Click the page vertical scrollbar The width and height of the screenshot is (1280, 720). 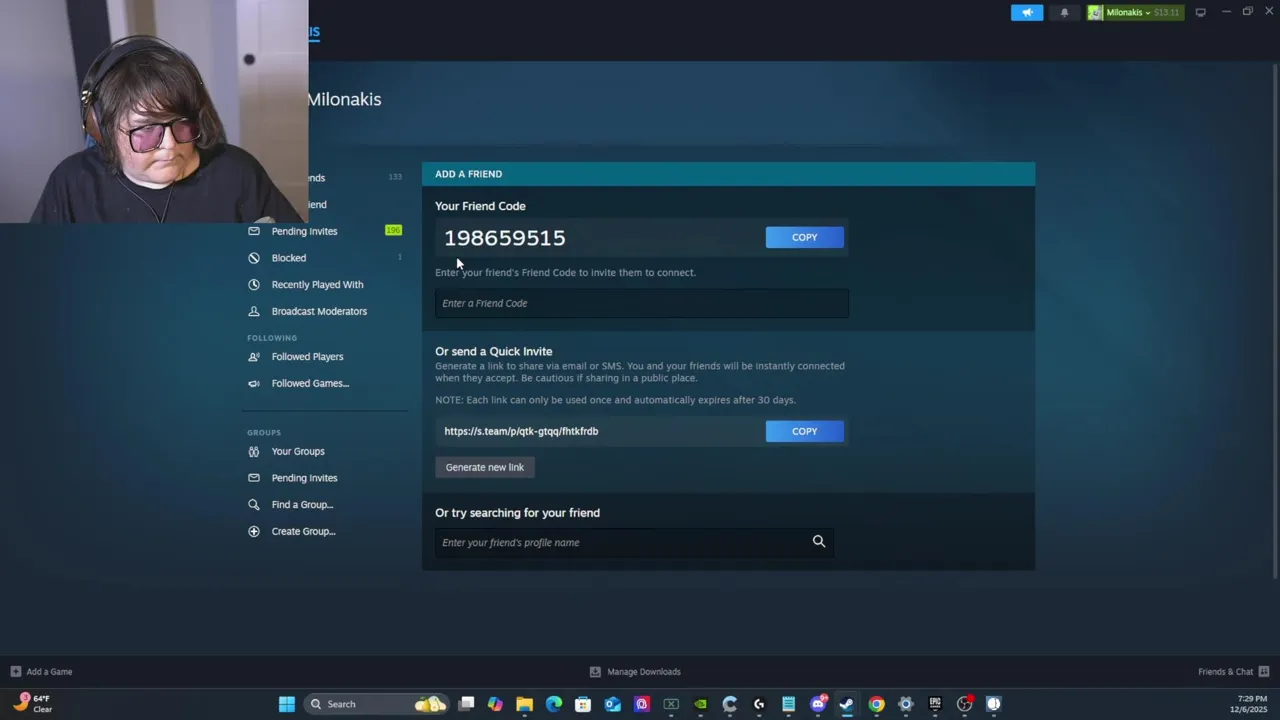[1275, 320]
